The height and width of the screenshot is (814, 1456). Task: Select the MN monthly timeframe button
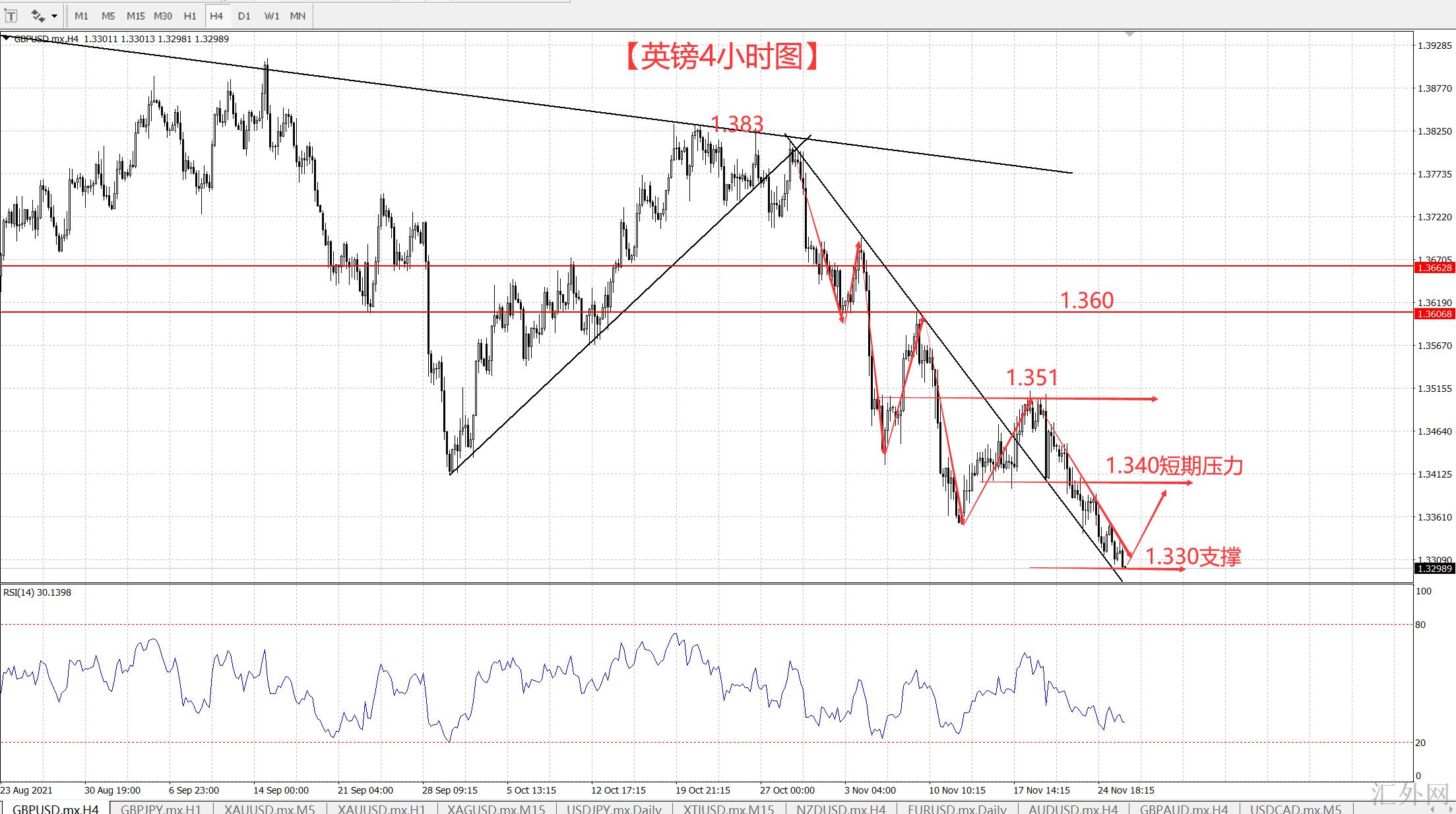298,16
